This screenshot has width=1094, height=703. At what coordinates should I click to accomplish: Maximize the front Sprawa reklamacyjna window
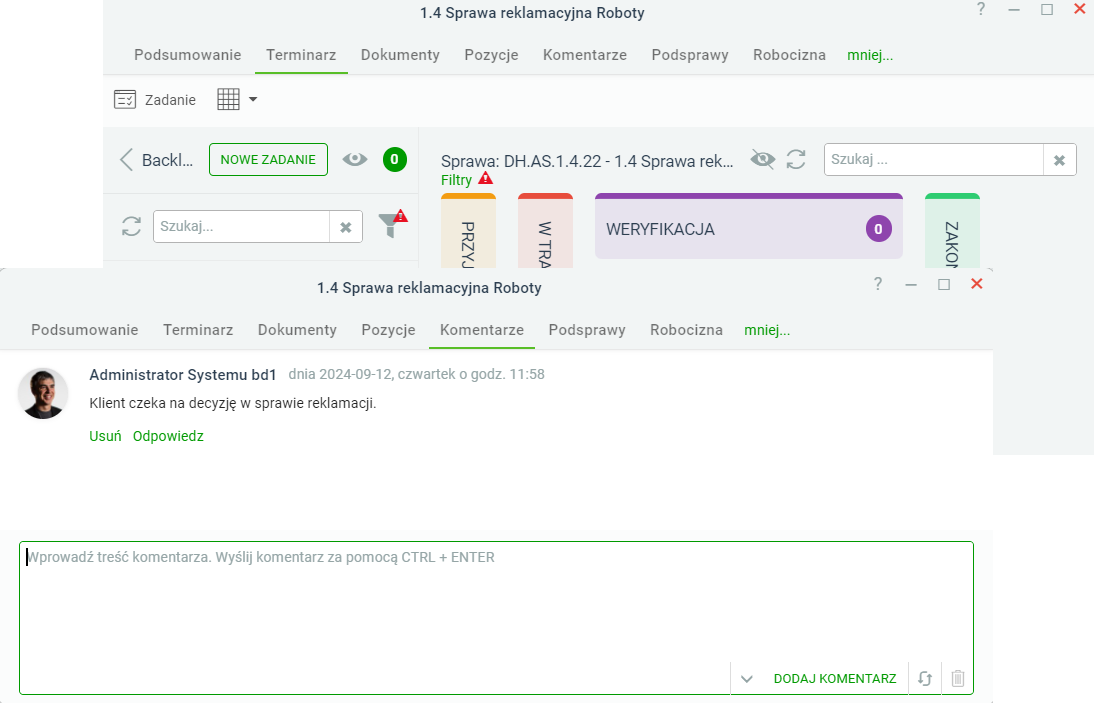coord(944,284)
